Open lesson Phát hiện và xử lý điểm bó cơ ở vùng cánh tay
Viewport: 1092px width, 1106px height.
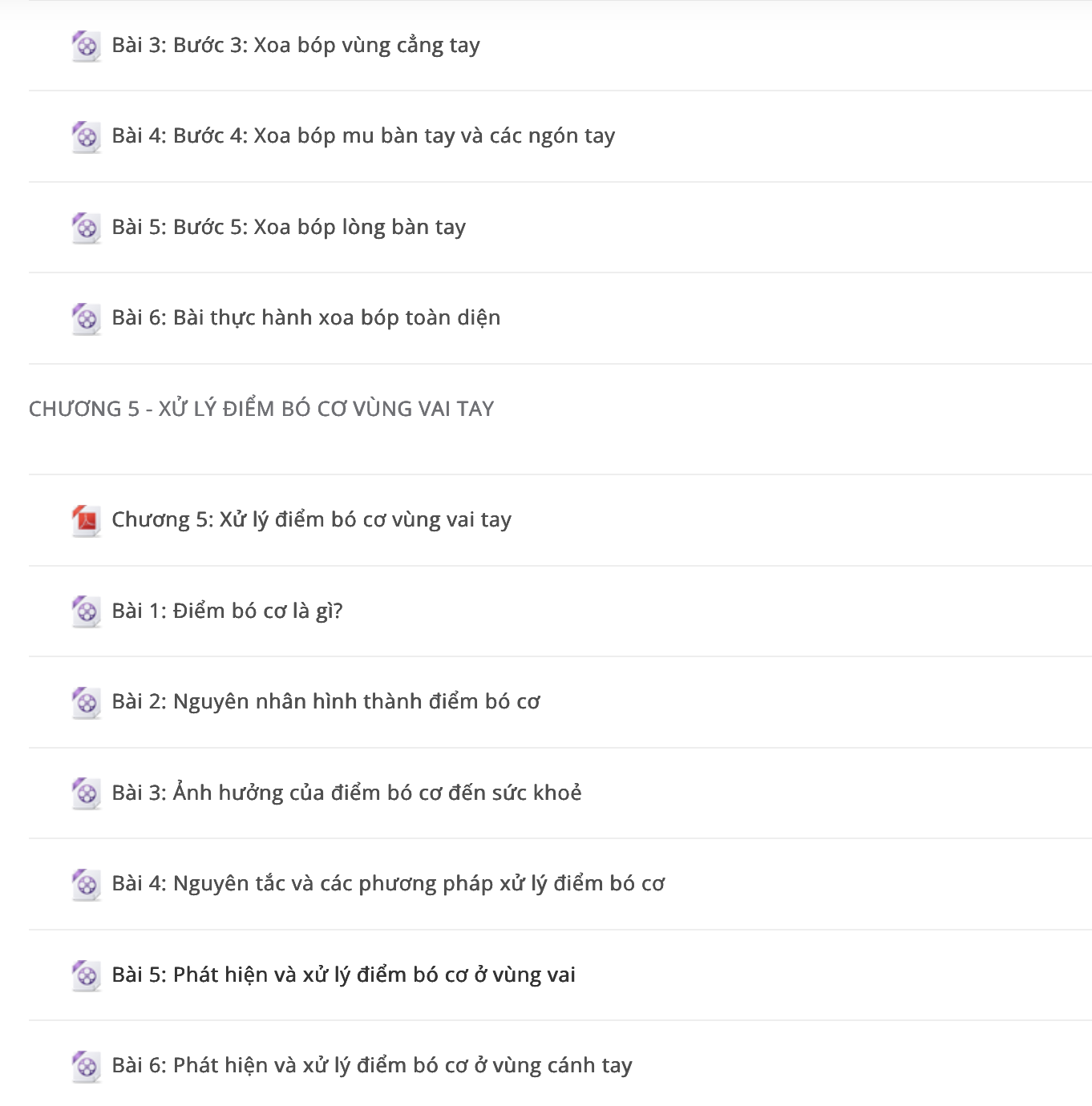coord(372,1066)
